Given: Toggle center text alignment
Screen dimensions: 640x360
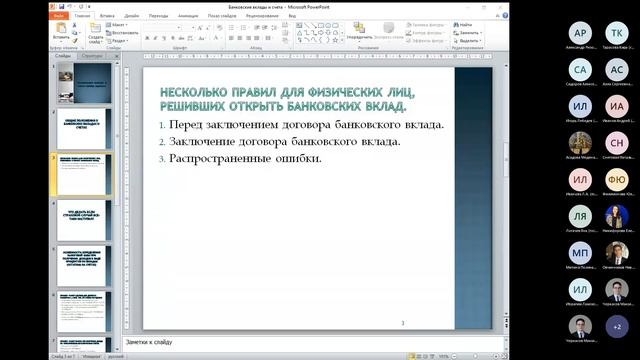Looking at the screenshot, I should 240,38.
